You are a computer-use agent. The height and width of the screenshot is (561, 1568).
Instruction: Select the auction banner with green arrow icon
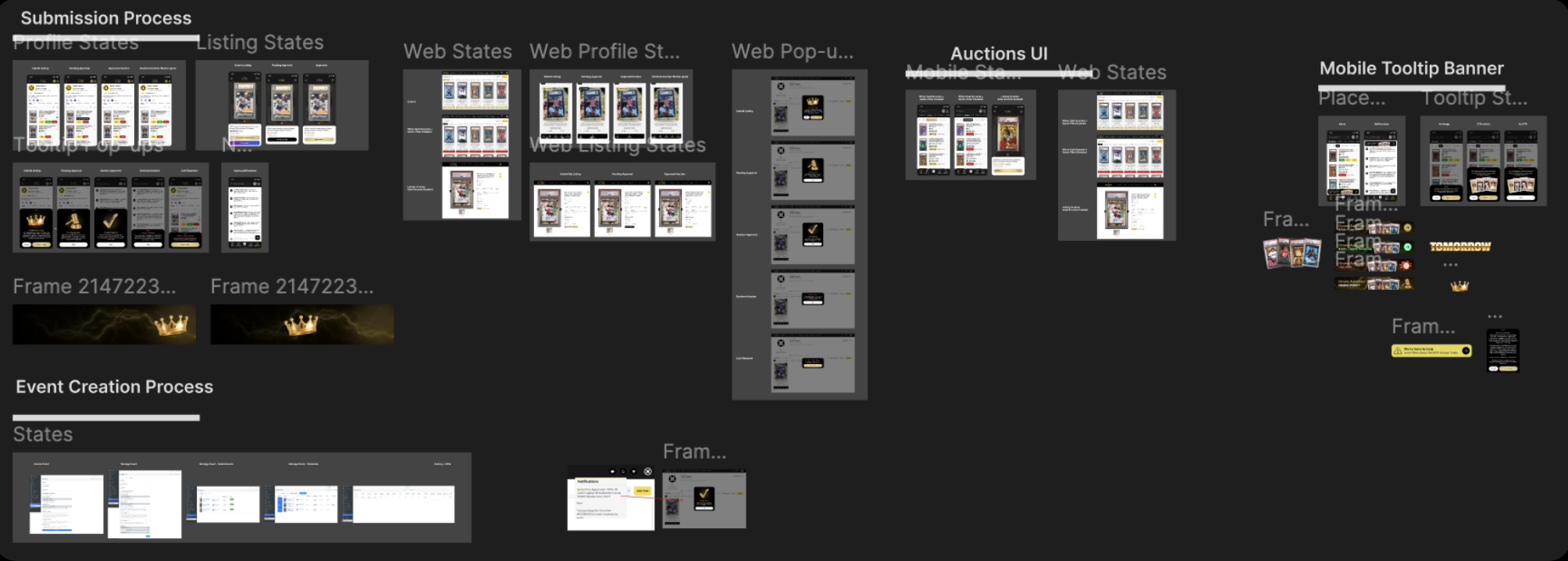click(x=1374, y=247)
